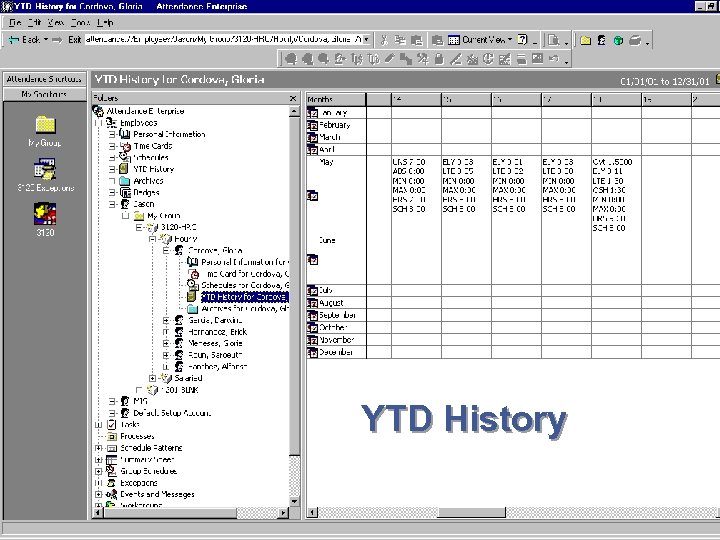This screenshot has width=720, height=540.
Task: Select the 'Processes' tree item
Action: click(137, 436)
